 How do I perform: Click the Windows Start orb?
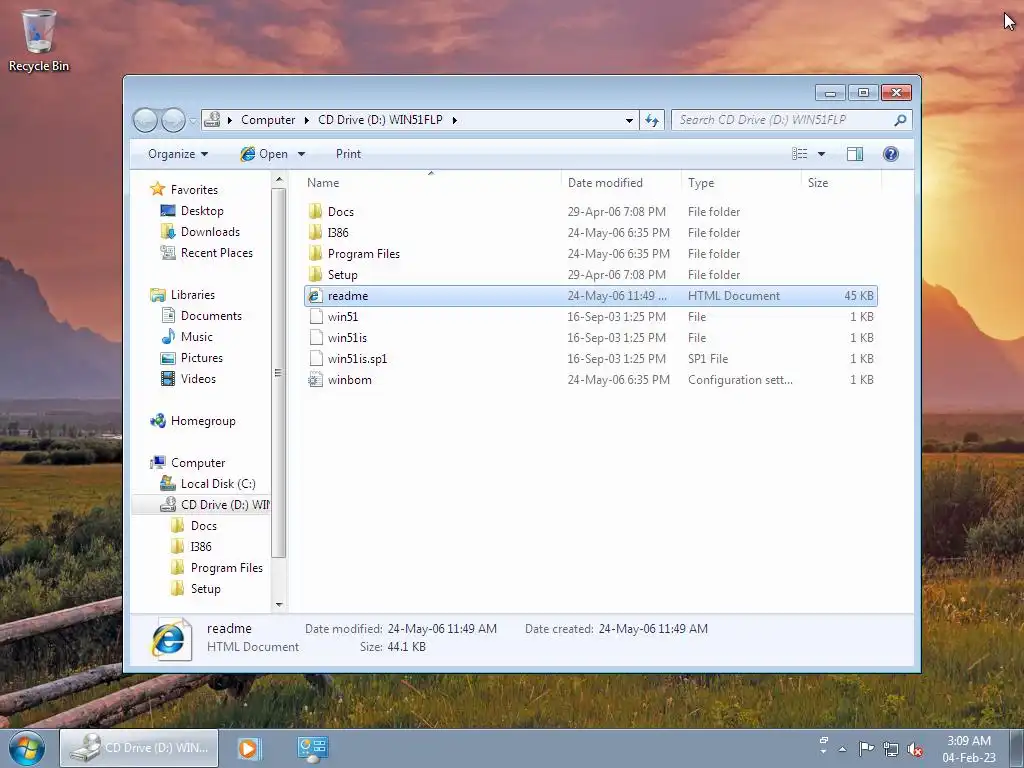pyautogui.click(x=27, y=748)
